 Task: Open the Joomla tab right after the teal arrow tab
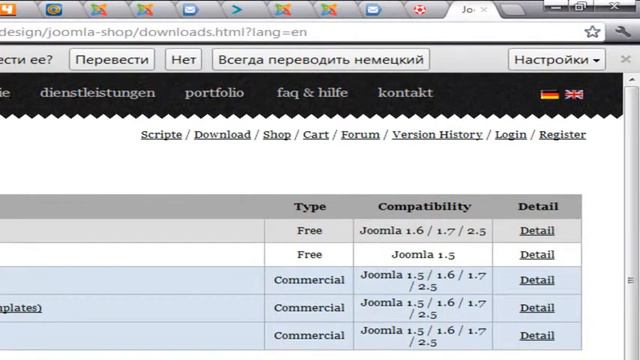(282, 9)
